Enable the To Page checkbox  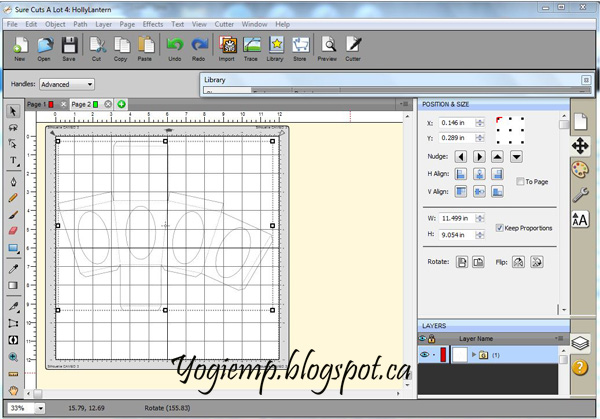tap(520, 181)
